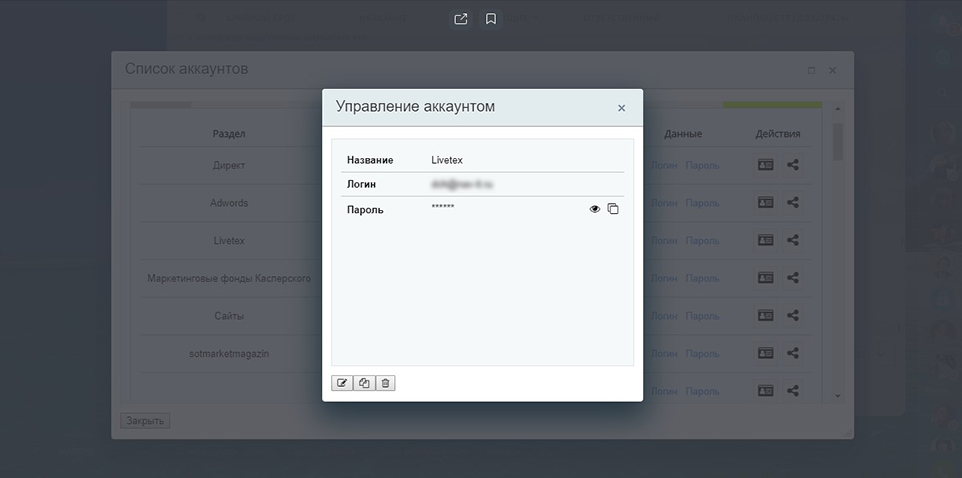Select Livetex in Раздел column

pos(229,241)
